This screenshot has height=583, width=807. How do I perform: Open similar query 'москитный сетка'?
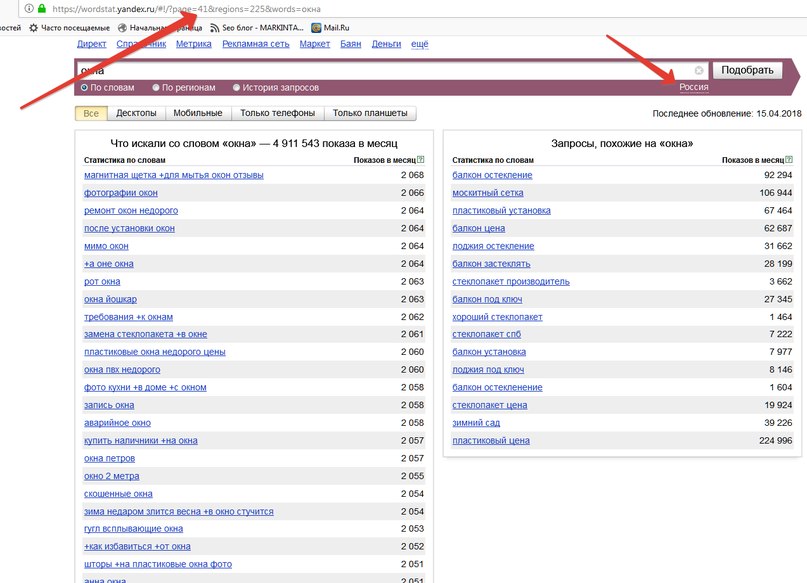pyautogui.click(x=487, y=192)
